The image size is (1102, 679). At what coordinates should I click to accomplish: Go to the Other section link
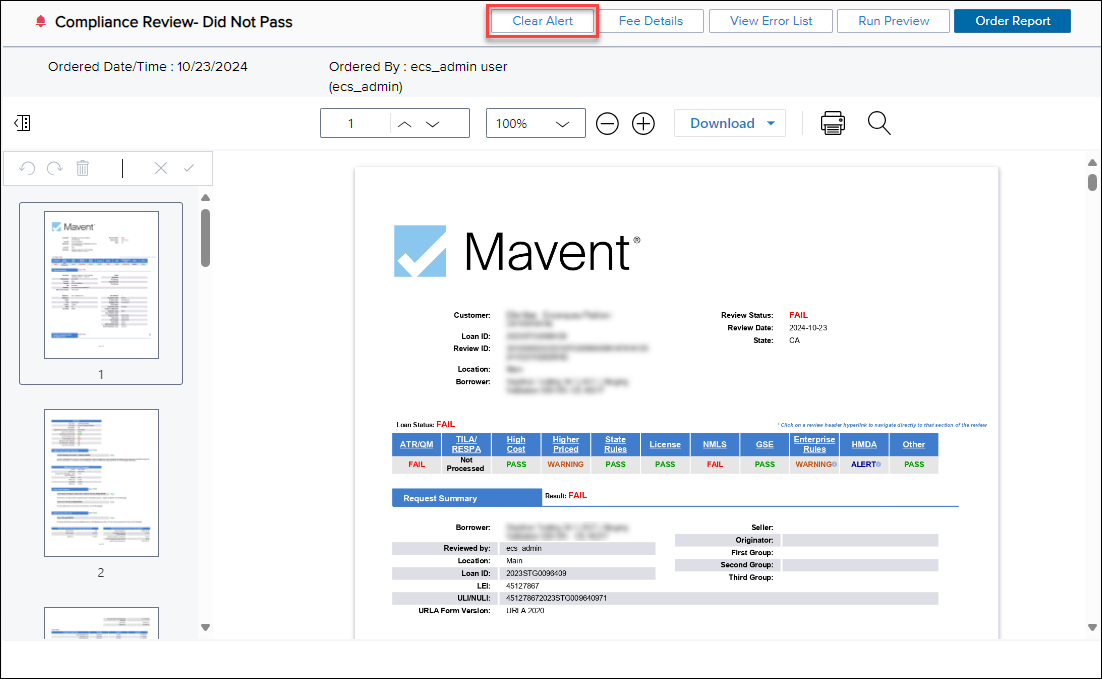point(914,444)
